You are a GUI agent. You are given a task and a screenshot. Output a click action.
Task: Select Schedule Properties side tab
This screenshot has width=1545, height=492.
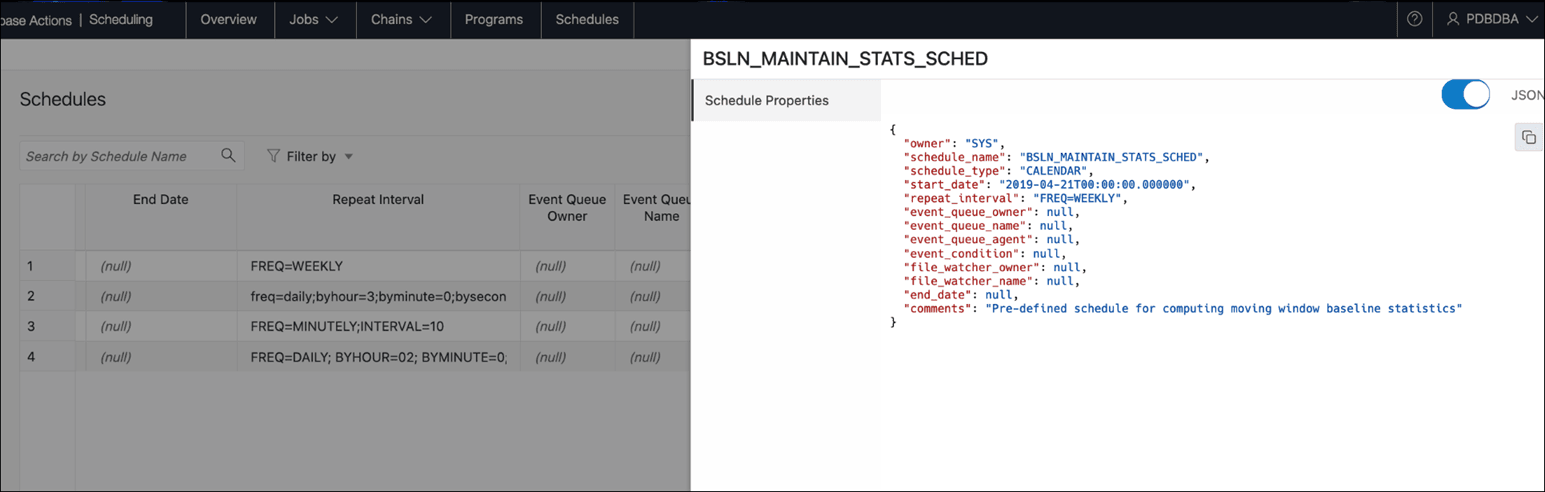coord(767,100)
